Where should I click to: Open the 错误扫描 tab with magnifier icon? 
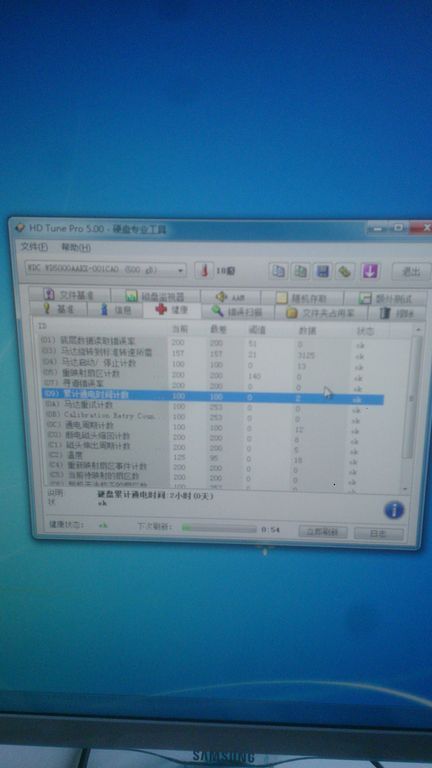tap(238, 312)
